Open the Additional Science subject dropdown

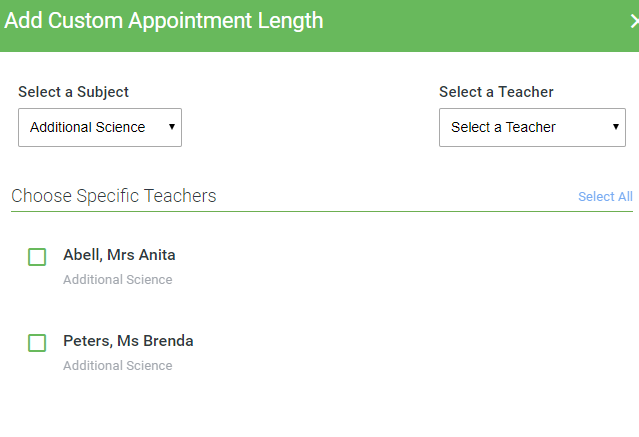click(99, 128)
